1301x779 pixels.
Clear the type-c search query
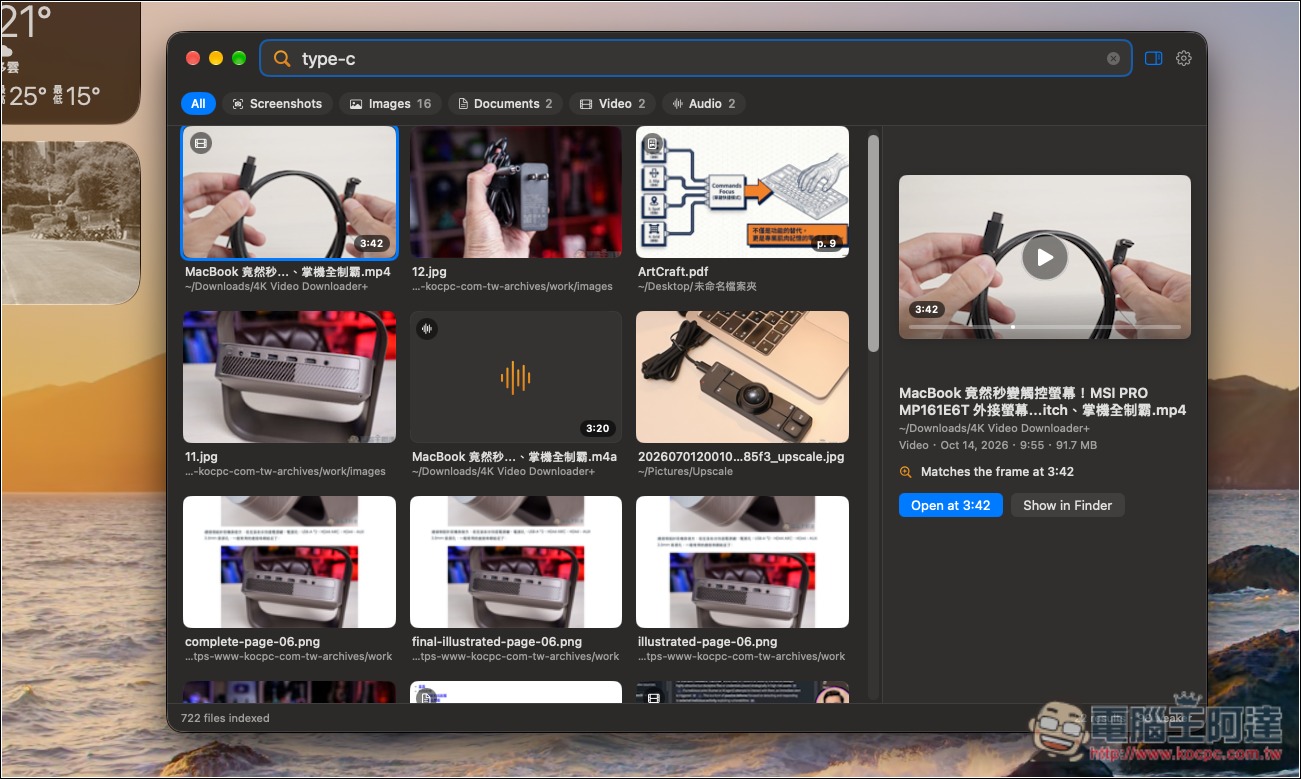(1113, 59)
